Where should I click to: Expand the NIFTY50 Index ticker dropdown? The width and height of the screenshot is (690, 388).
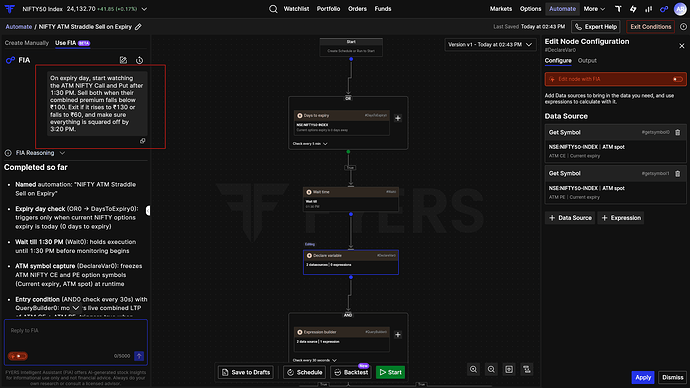(x=144, y=9)
